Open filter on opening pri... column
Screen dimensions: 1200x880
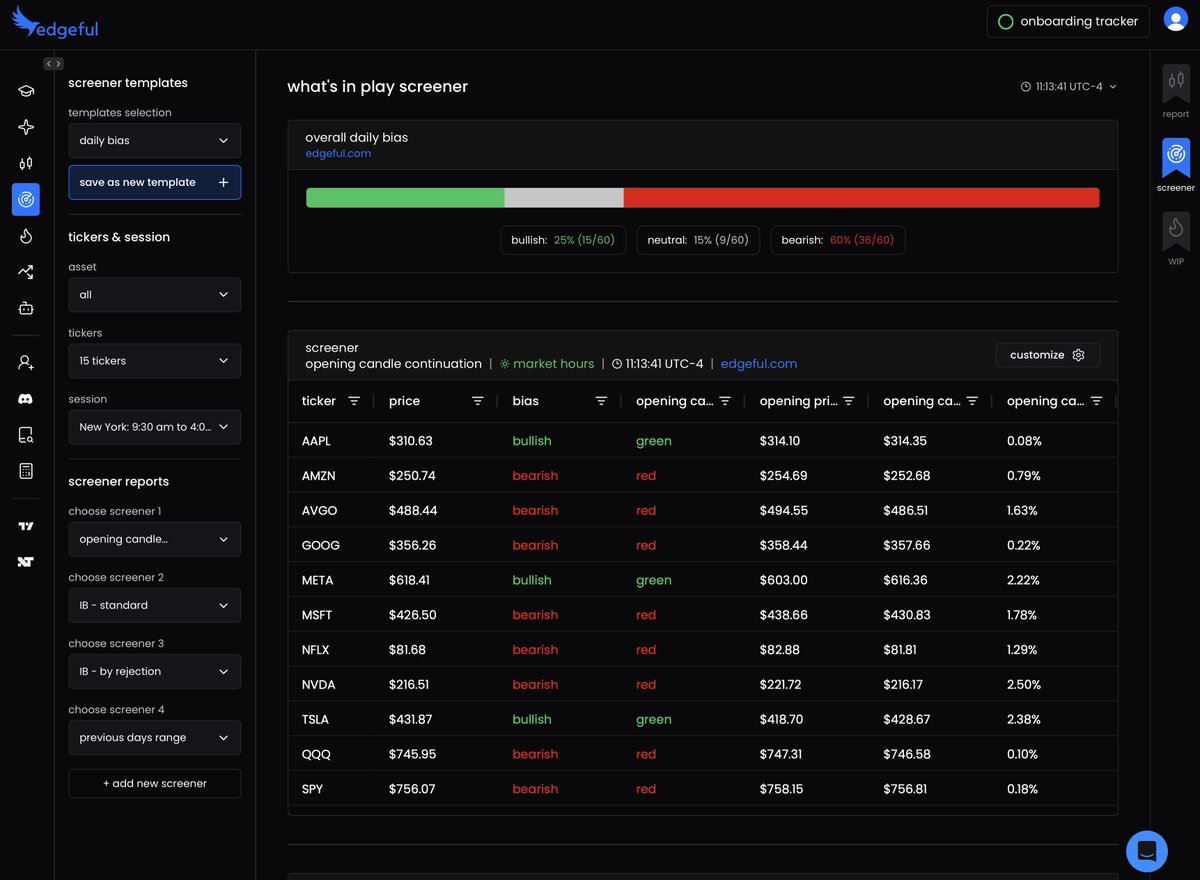(x=849, y=401)
